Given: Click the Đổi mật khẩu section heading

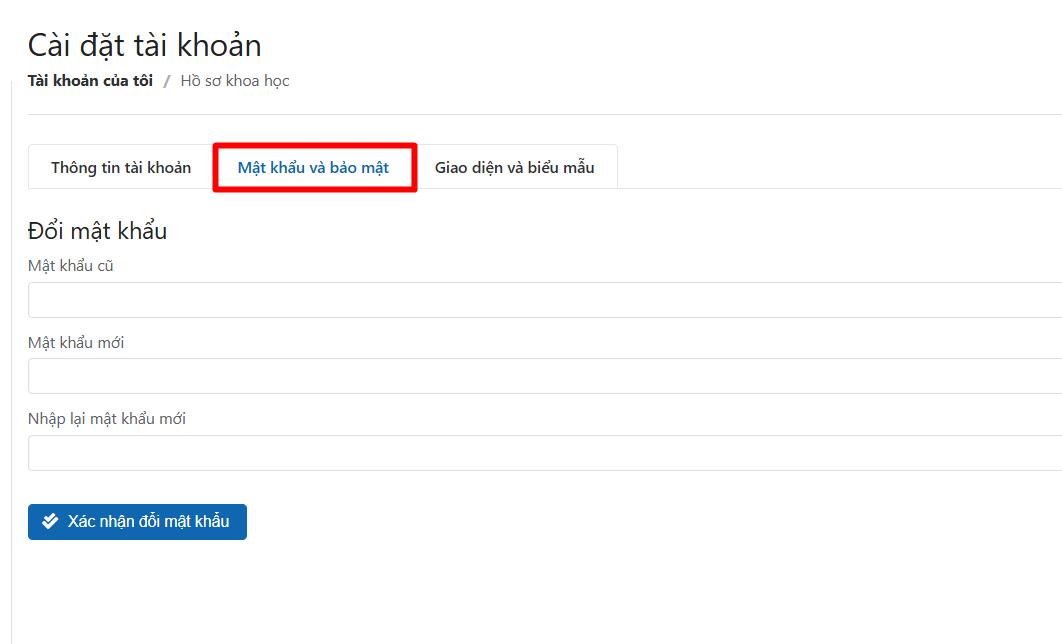Looking at the screenshot, I should coord(98,230).
